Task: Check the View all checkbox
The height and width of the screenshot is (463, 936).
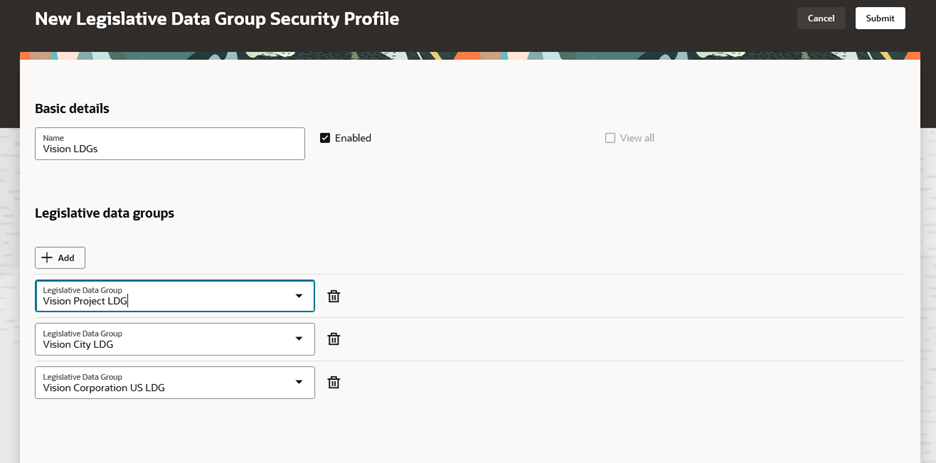Action: [610, 138]
